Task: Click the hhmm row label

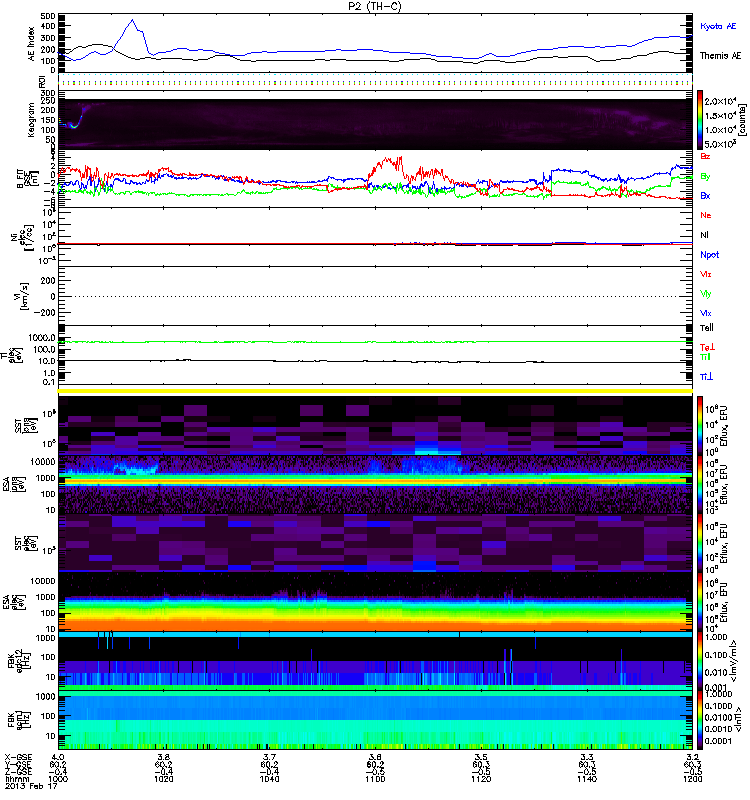Action: tap(17, 779)
